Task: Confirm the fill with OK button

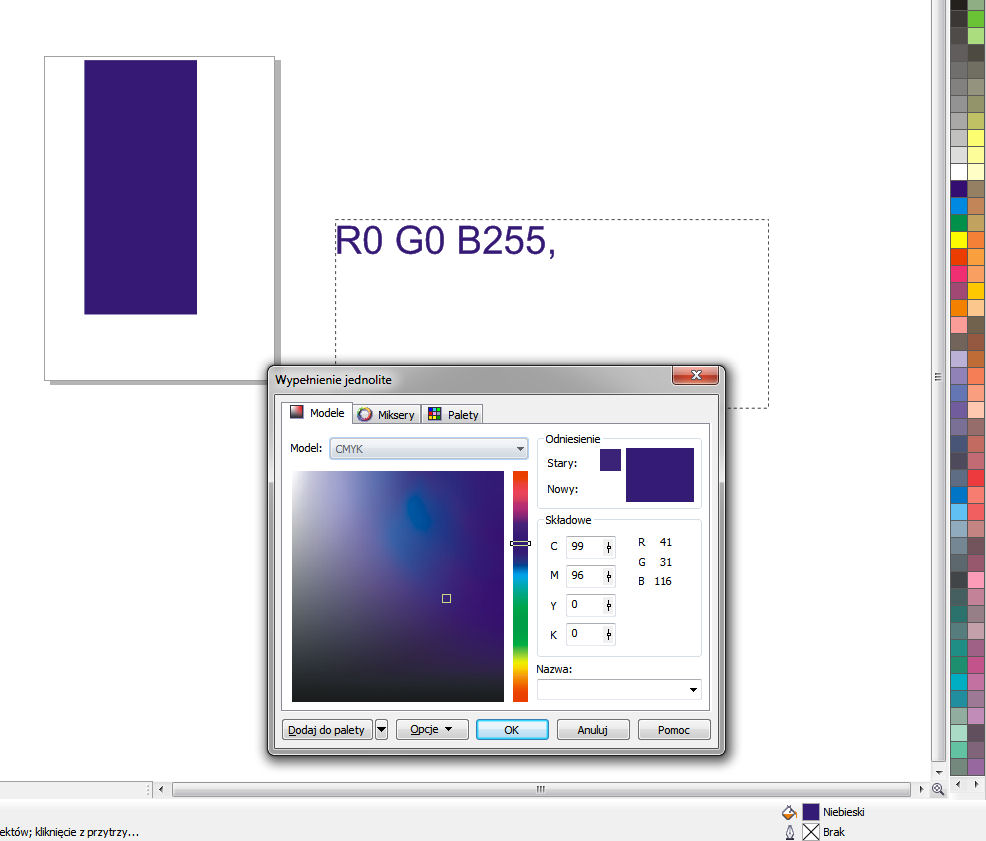Action: click(x=511, y=730)
